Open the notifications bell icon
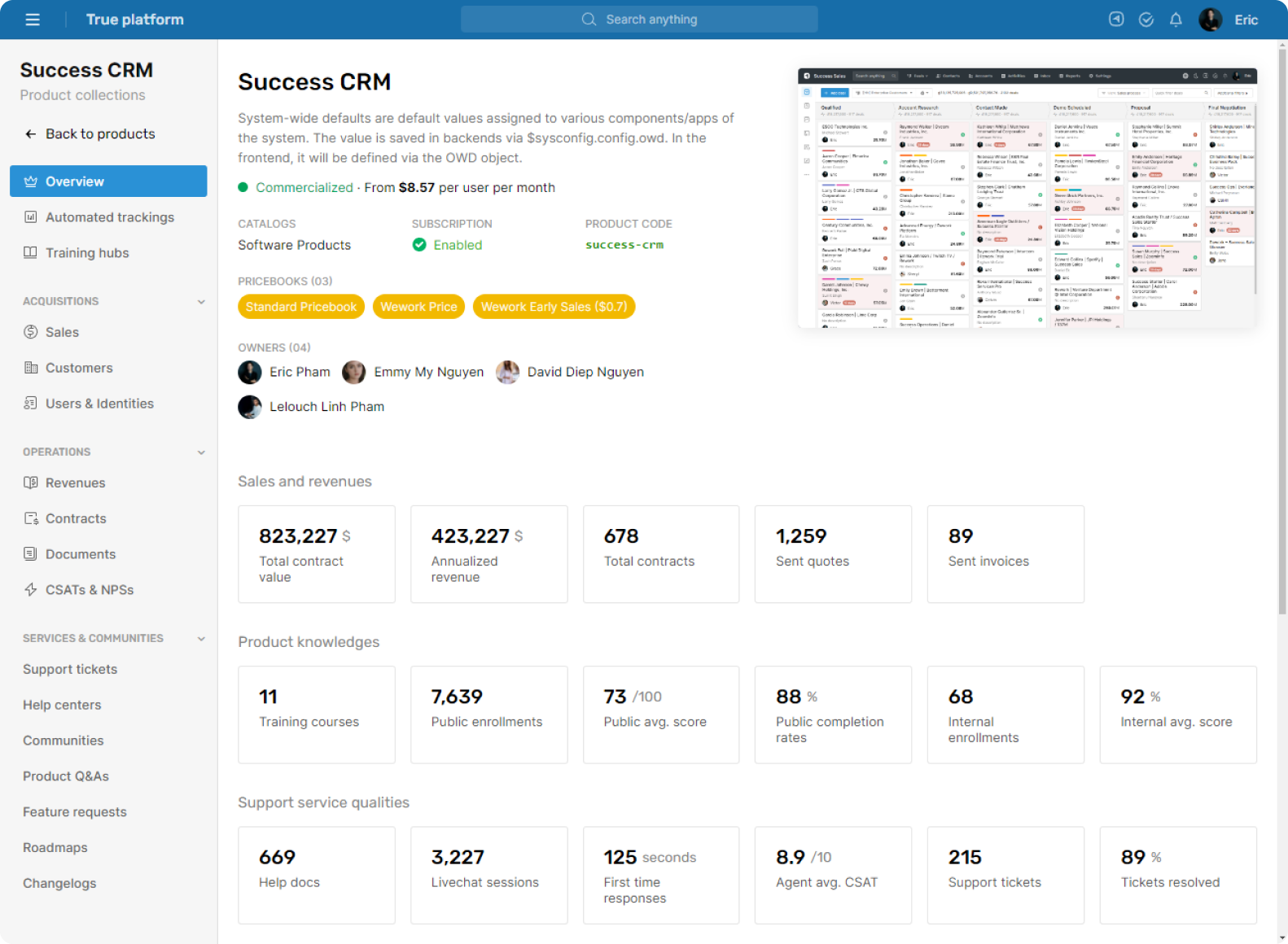Screen dimensions: 1288x944 coord(1176,20)
